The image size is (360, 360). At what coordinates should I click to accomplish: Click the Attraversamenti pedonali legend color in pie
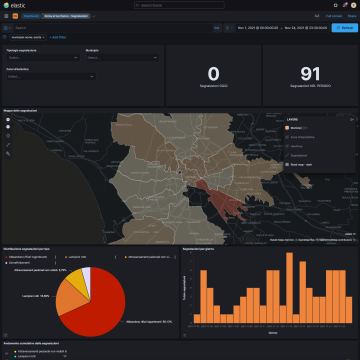[126, 257]
